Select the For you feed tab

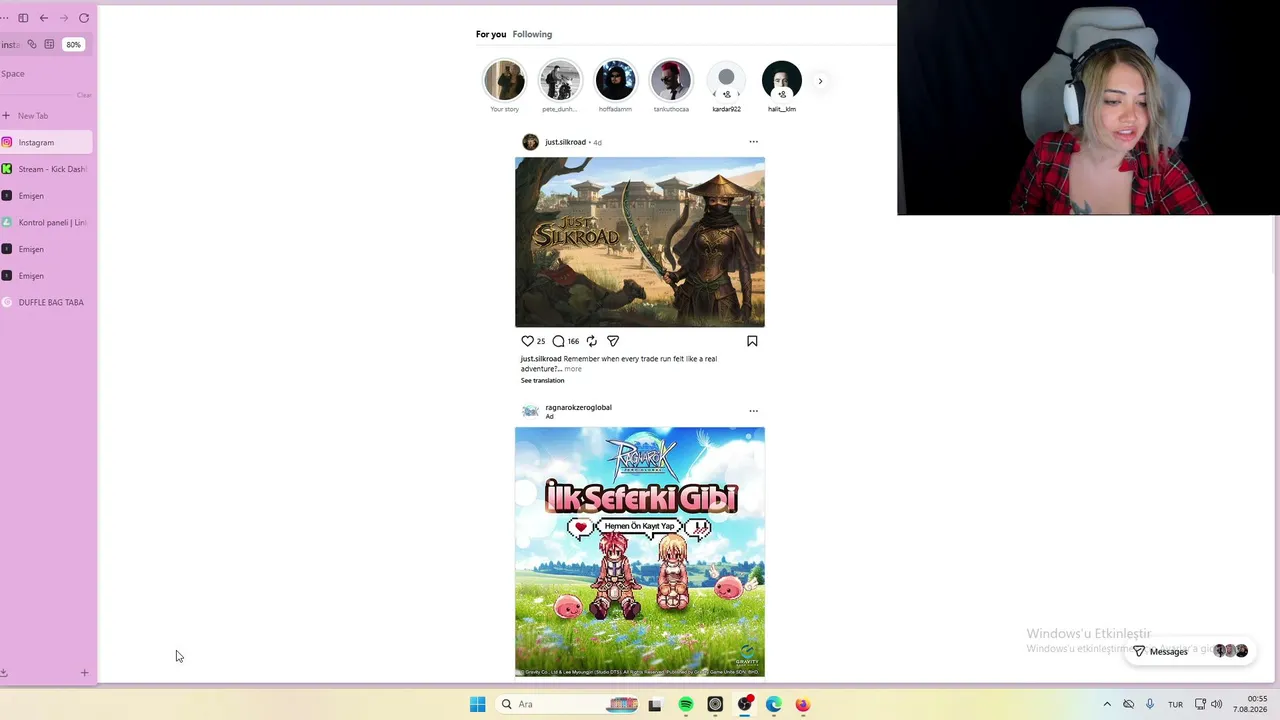tap(491, 34)
